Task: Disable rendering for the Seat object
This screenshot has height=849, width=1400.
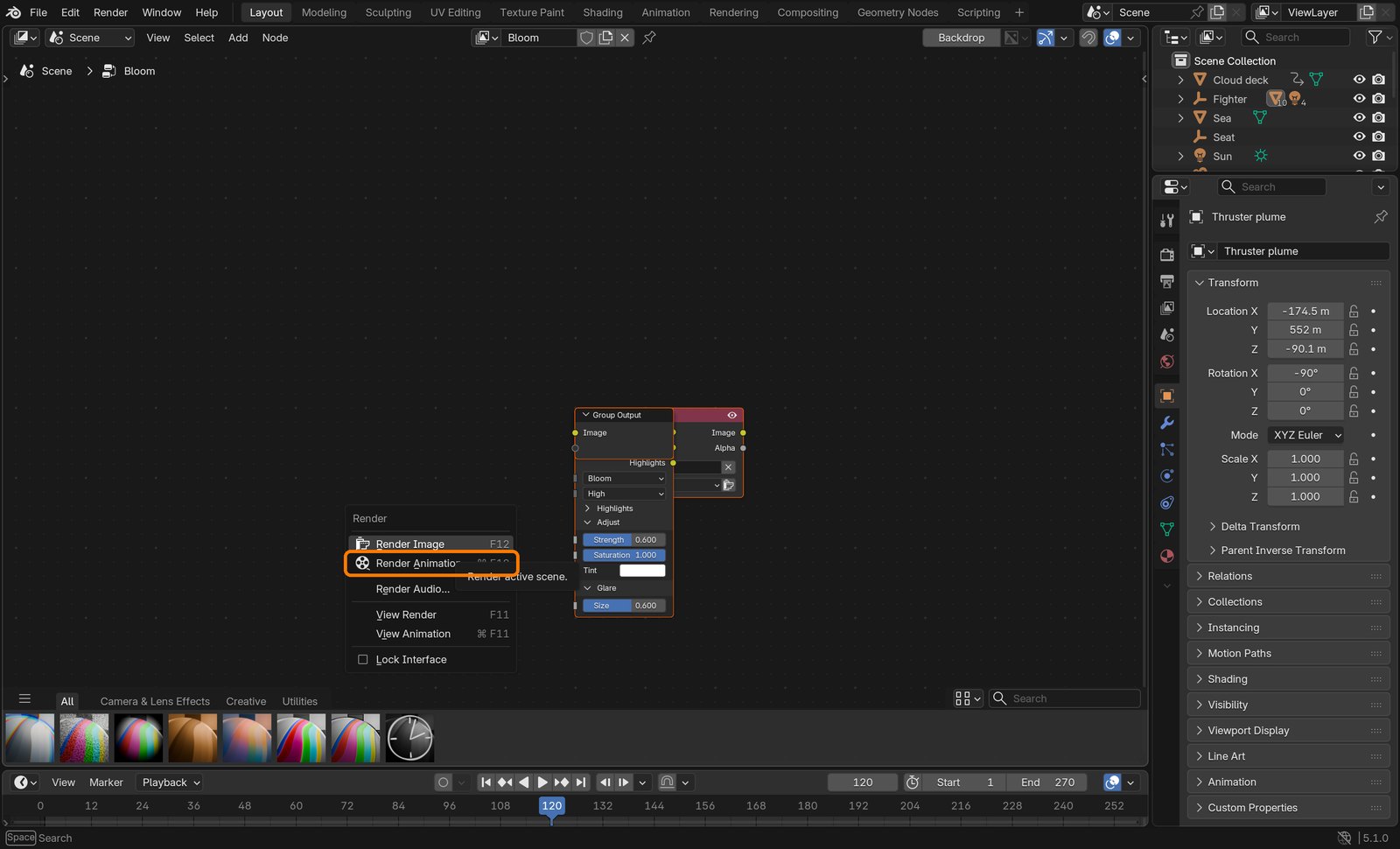Action: [x=1379, y=137]
